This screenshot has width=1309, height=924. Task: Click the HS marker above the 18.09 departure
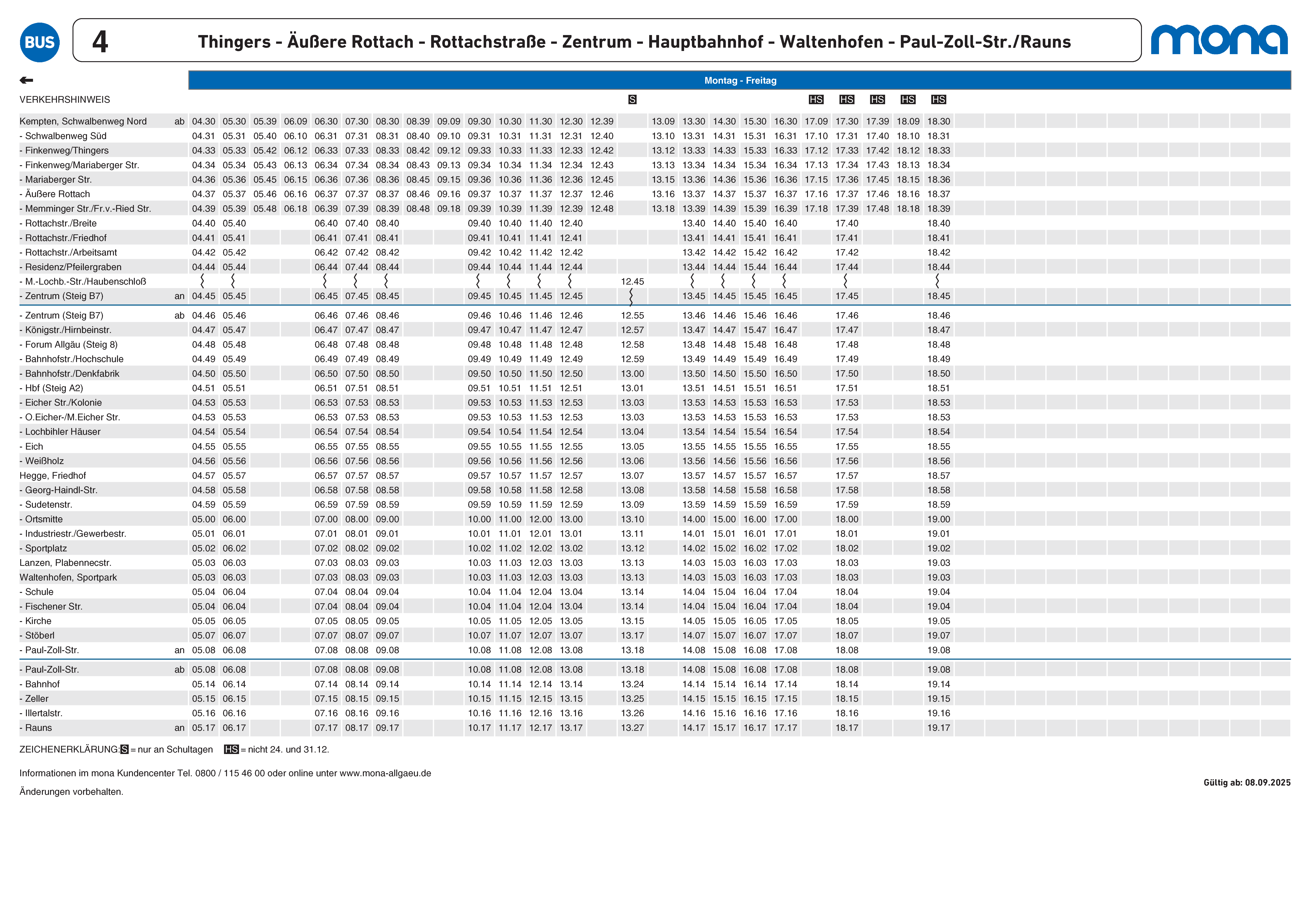click(908, 100)
